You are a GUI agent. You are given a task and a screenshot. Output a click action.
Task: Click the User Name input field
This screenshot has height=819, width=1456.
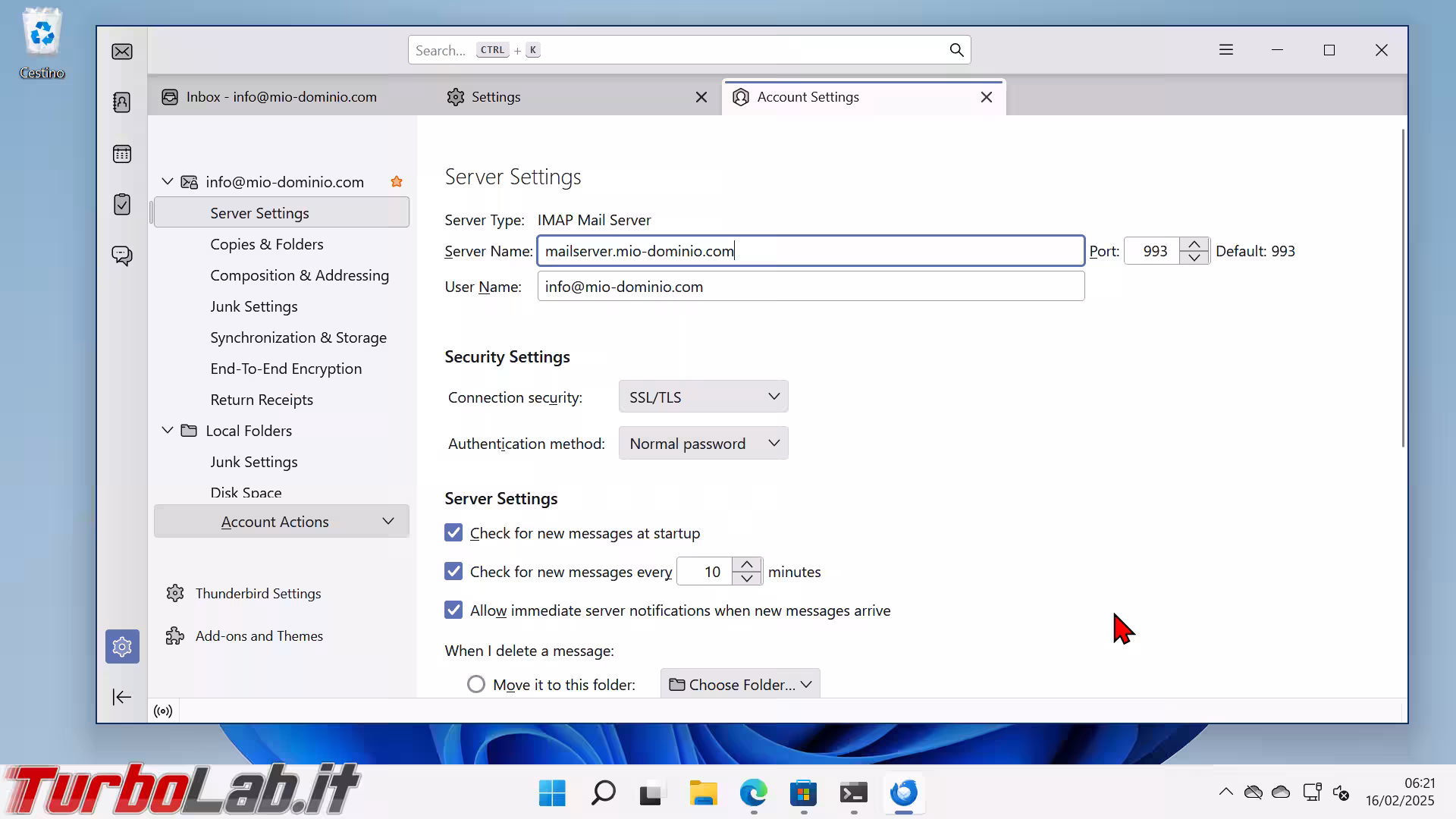tap(810, 287)
